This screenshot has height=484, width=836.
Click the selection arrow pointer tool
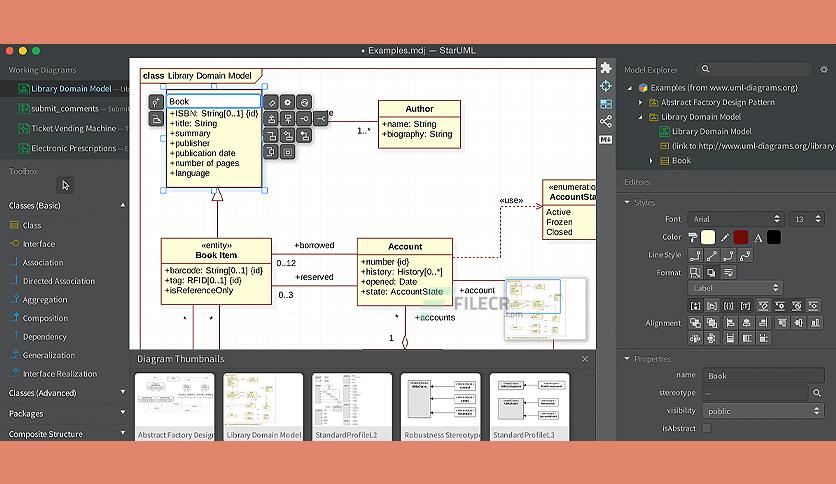point(65,185)
